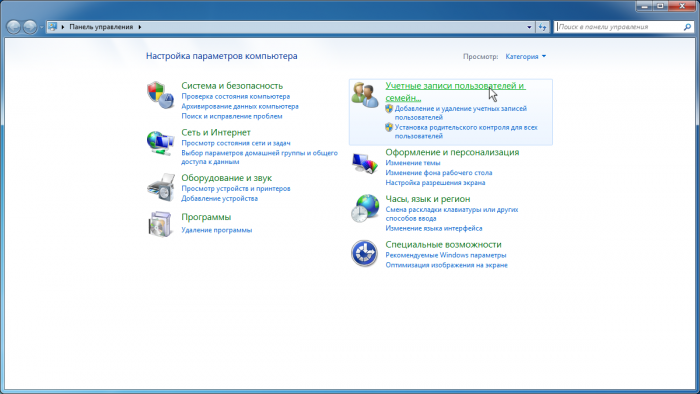Minimize the Control Panel window
Screen dimensions: 700x394
(644, 6)
